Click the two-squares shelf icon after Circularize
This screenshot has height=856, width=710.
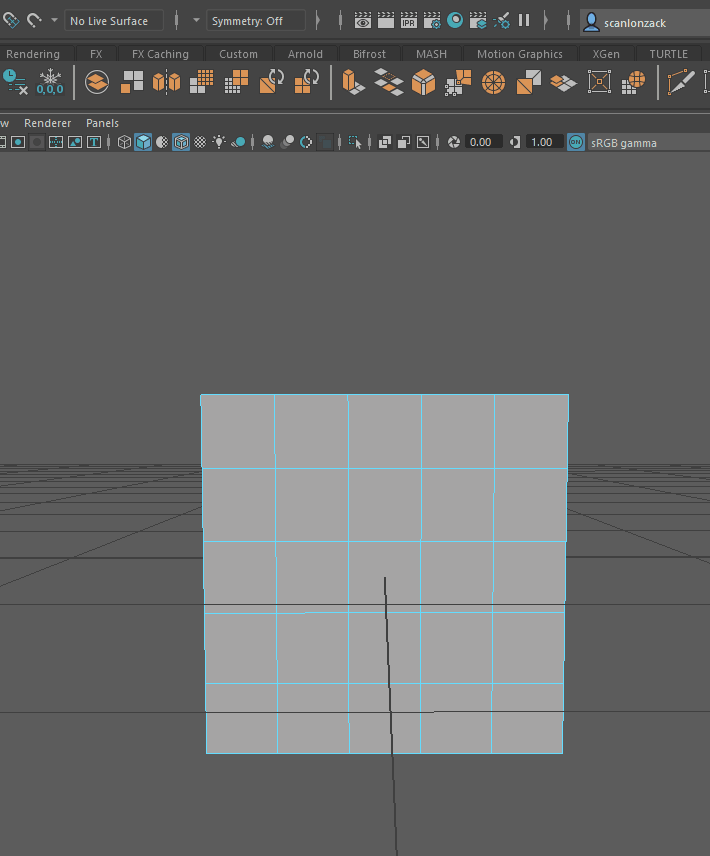[x=528, y=82]
